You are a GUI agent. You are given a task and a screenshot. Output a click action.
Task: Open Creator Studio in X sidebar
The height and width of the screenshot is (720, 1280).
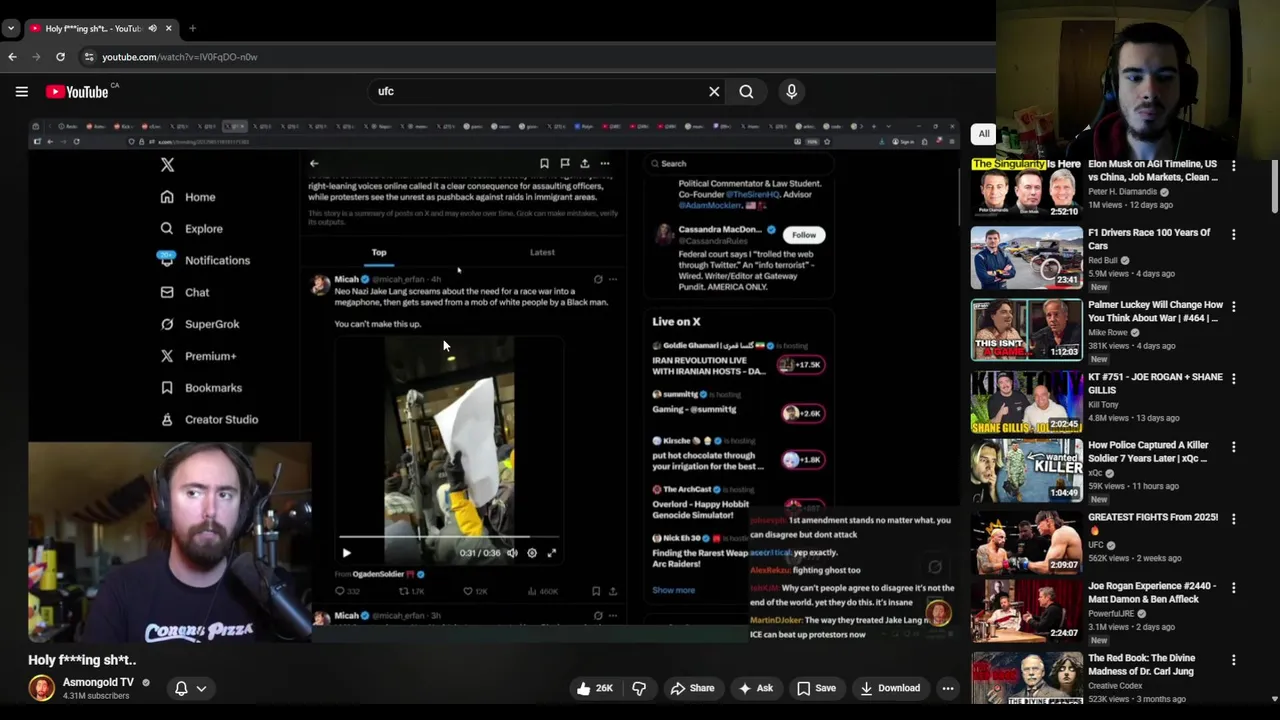[x=208, y=420]
